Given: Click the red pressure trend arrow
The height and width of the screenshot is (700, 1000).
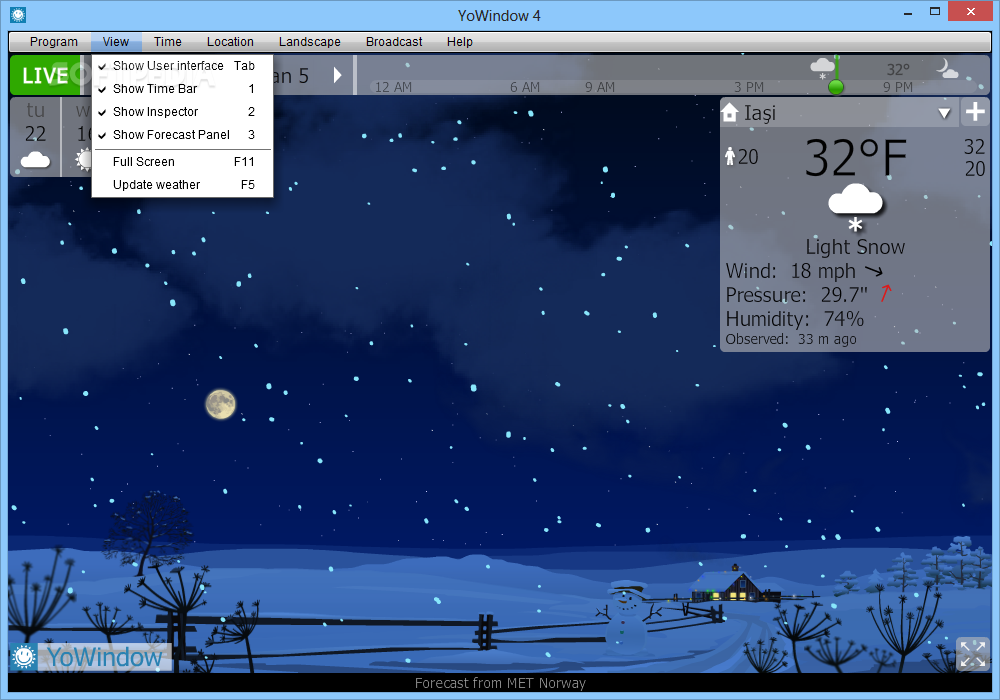Looking at the screenshot, I should point(886,294).
